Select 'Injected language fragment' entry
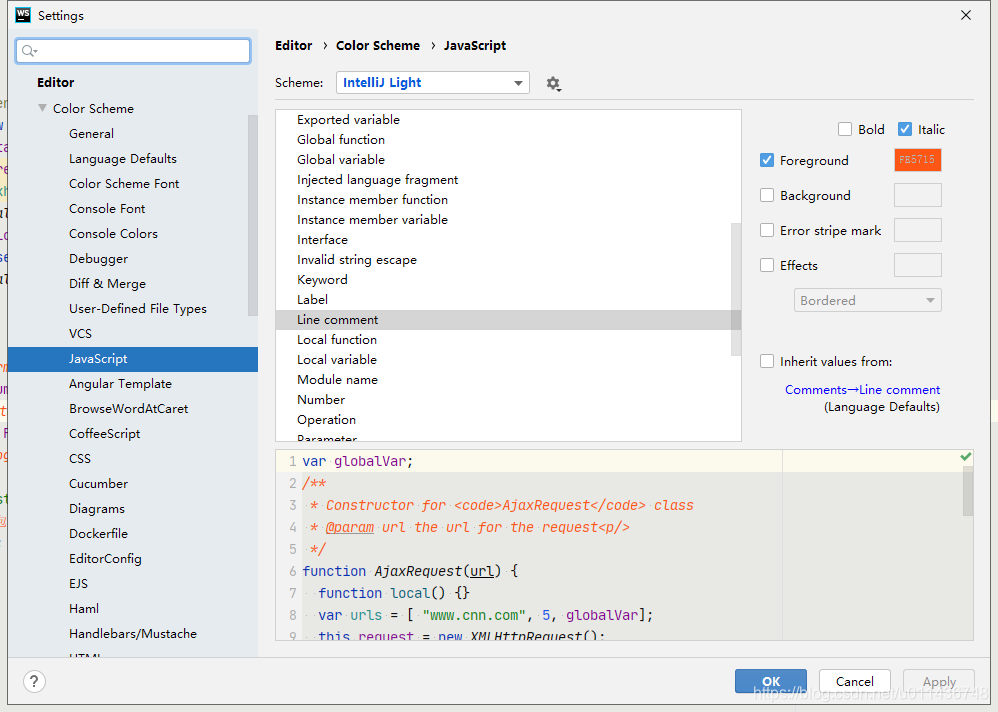This screenshot has height=712, width=998. coord(377,180)
